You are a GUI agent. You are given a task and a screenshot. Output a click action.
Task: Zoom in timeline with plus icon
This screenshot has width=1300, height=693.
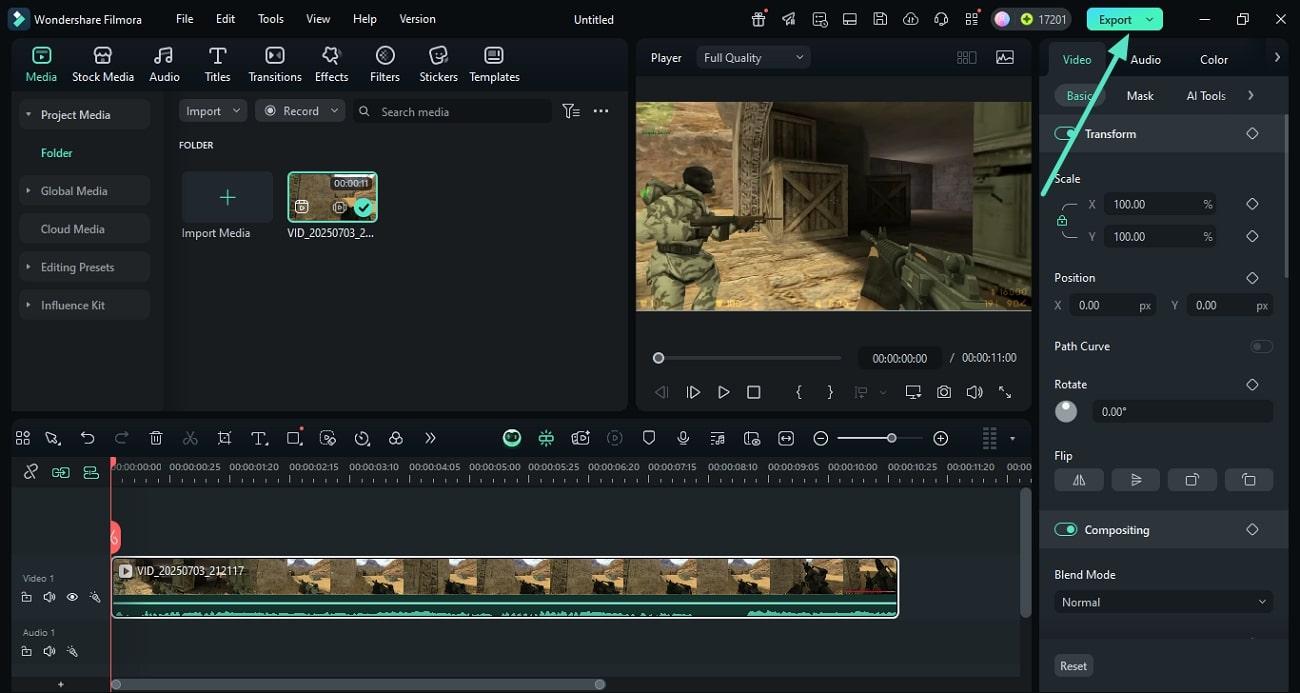click(x=940, y=438)
